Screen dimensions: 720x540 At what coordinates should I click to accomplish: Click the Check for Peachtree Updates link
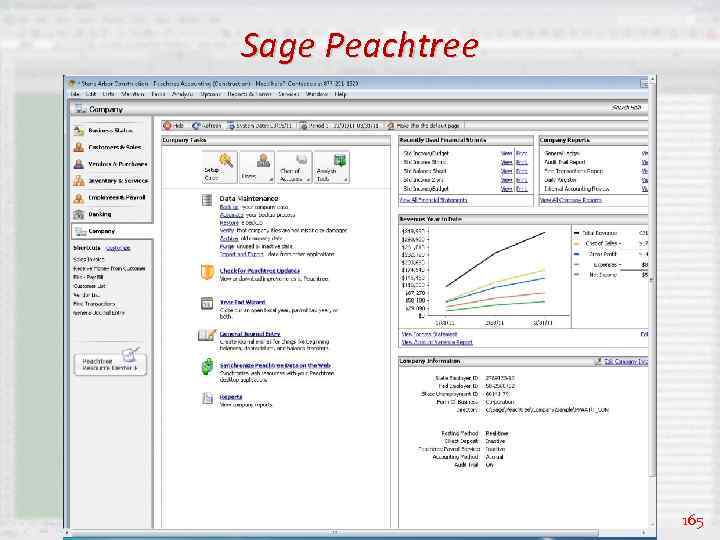[259, 271]
